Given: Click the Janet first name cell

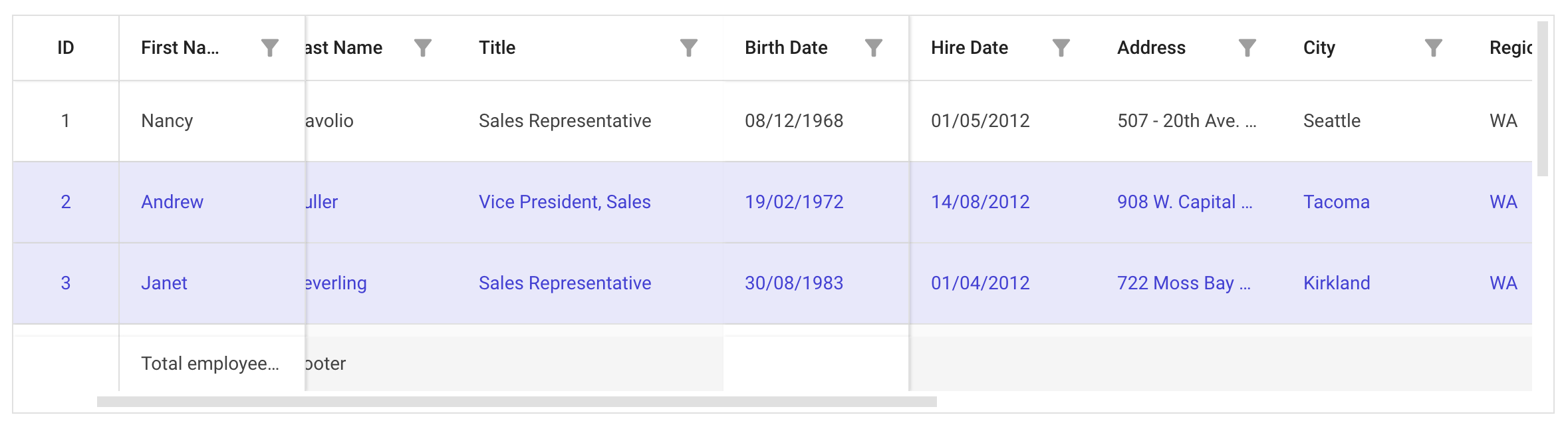Looking at the screenshot, I should 164,283.
